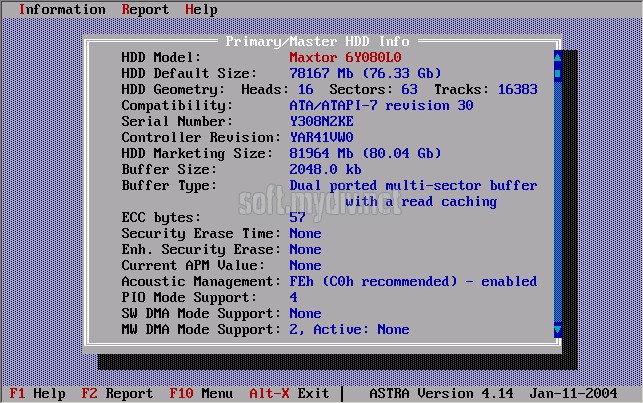Click the Current APM Value None value
643x403 pixels.
[x=305, y=265]
